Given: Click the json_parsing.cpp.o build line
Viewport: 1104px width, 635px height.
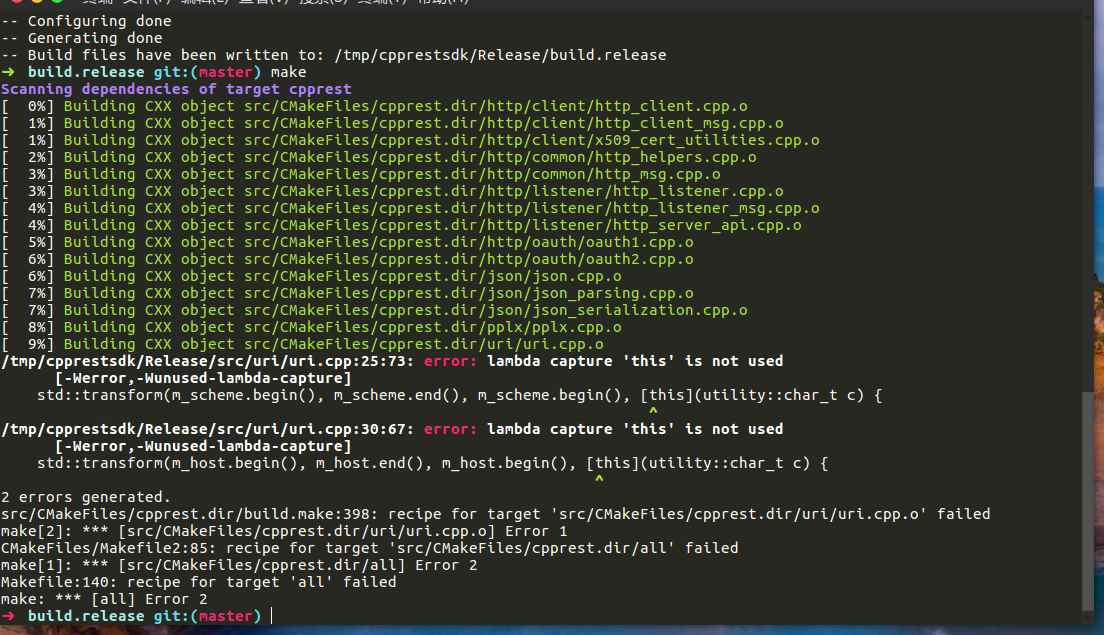Looking at the screenshot, I should 347,293.
